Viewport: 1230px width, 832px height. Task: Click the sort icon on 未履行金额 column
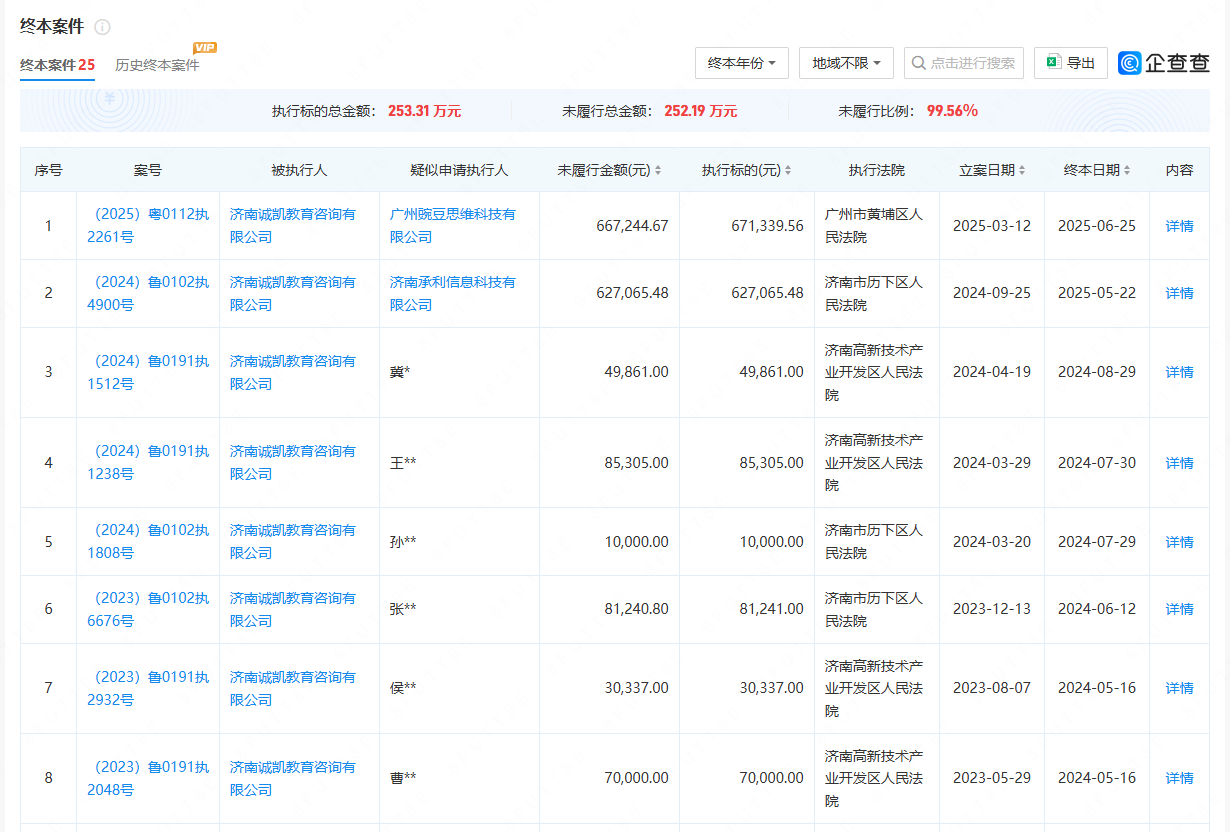tap(658, 171)
